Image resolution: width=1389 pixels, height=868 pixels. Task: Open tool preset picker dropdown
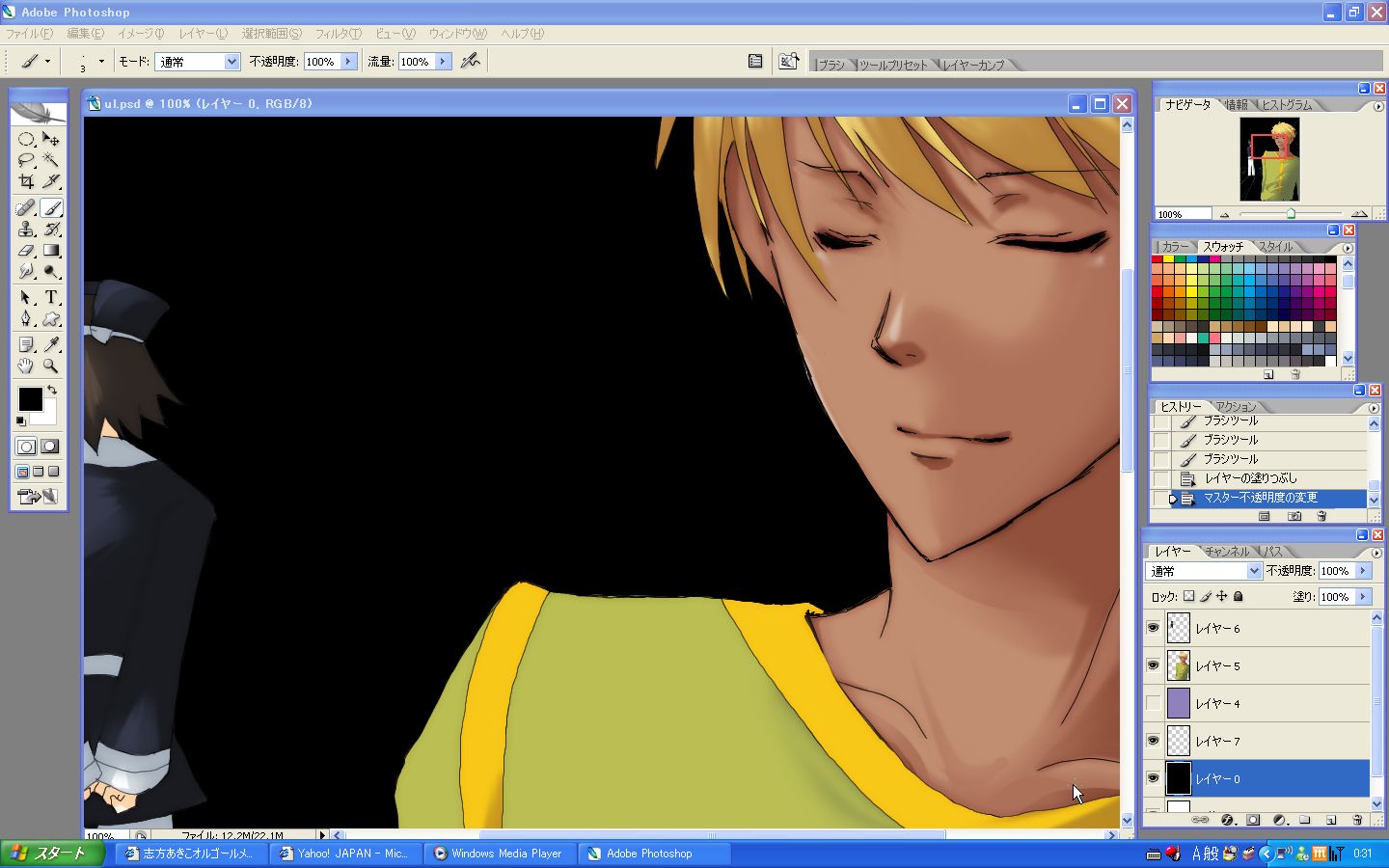(47, 62)
